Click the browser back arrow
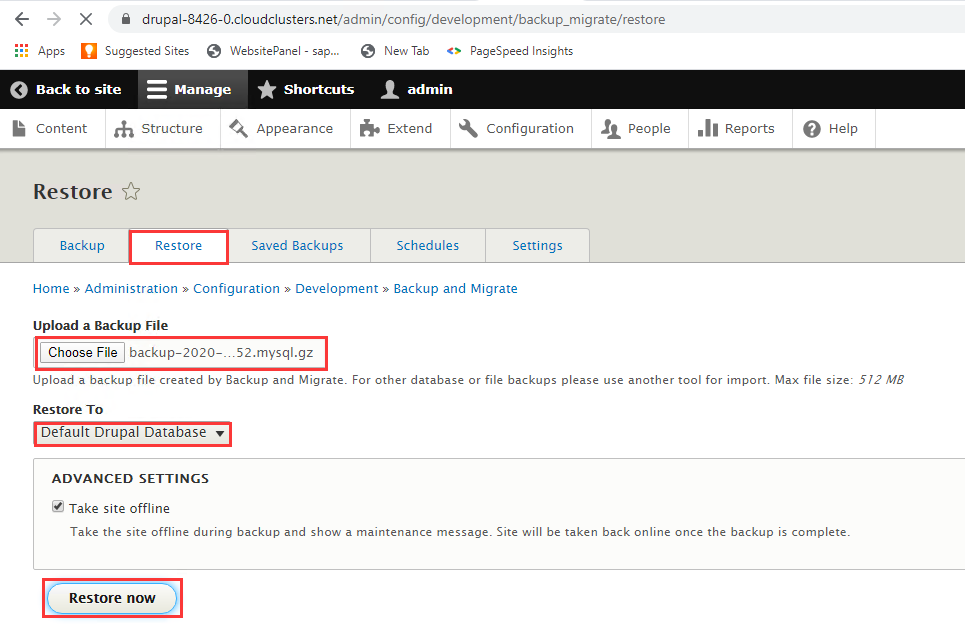Screen dimensions: 965x625 [21, 19]
